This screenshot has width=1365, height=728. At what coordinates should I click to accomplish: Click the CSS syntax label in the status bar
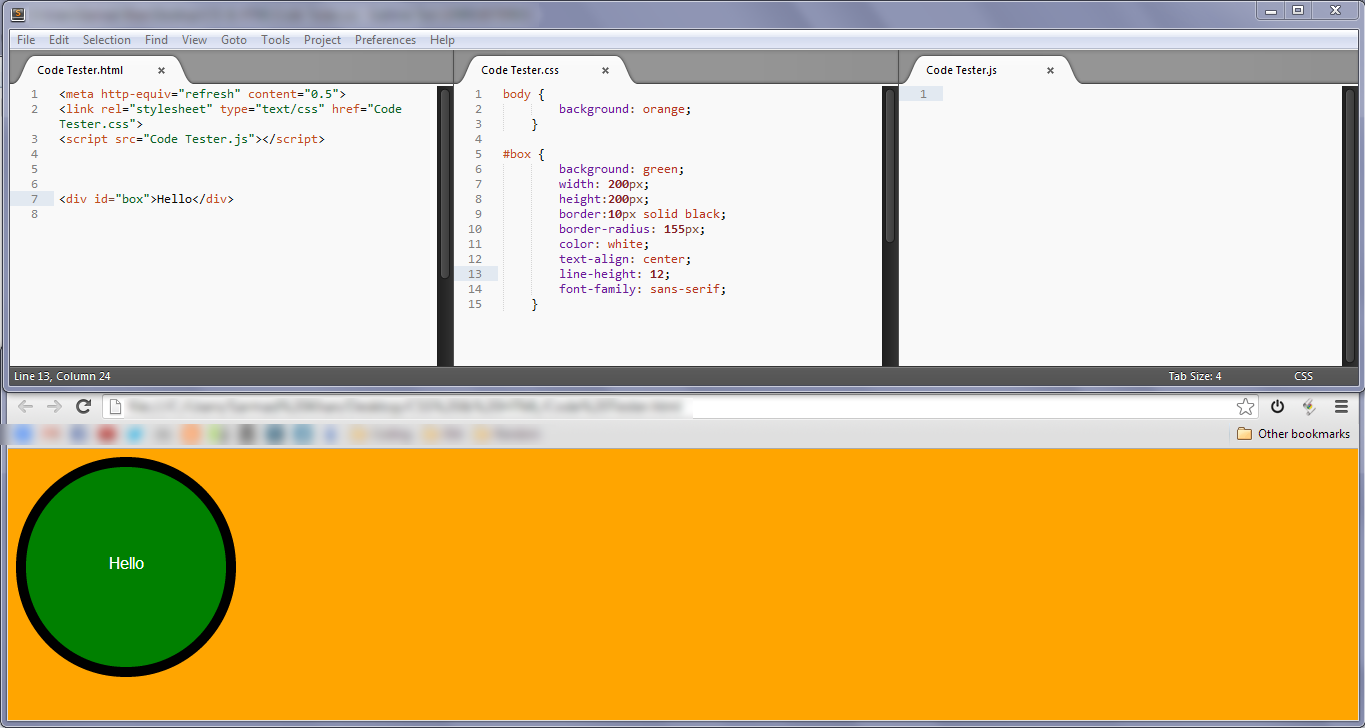pos(1303,376)
